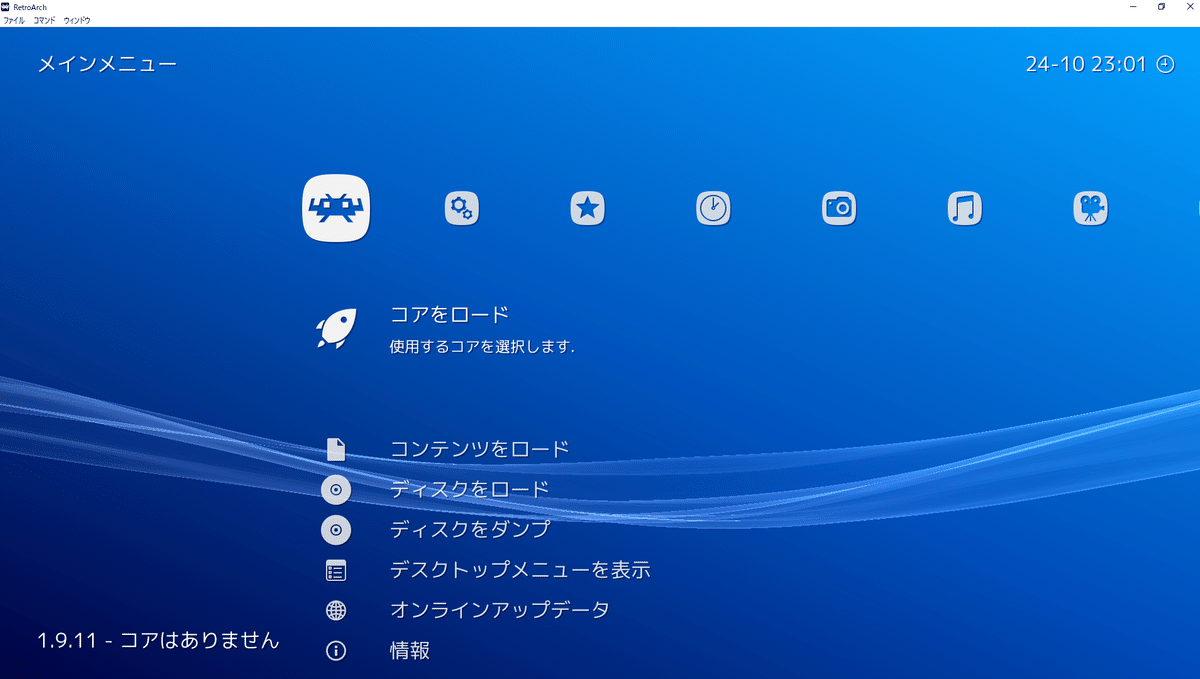Click the file icon beside コンテンツをロード
This screenshot has width=1200, height=679.
(336, 450)
